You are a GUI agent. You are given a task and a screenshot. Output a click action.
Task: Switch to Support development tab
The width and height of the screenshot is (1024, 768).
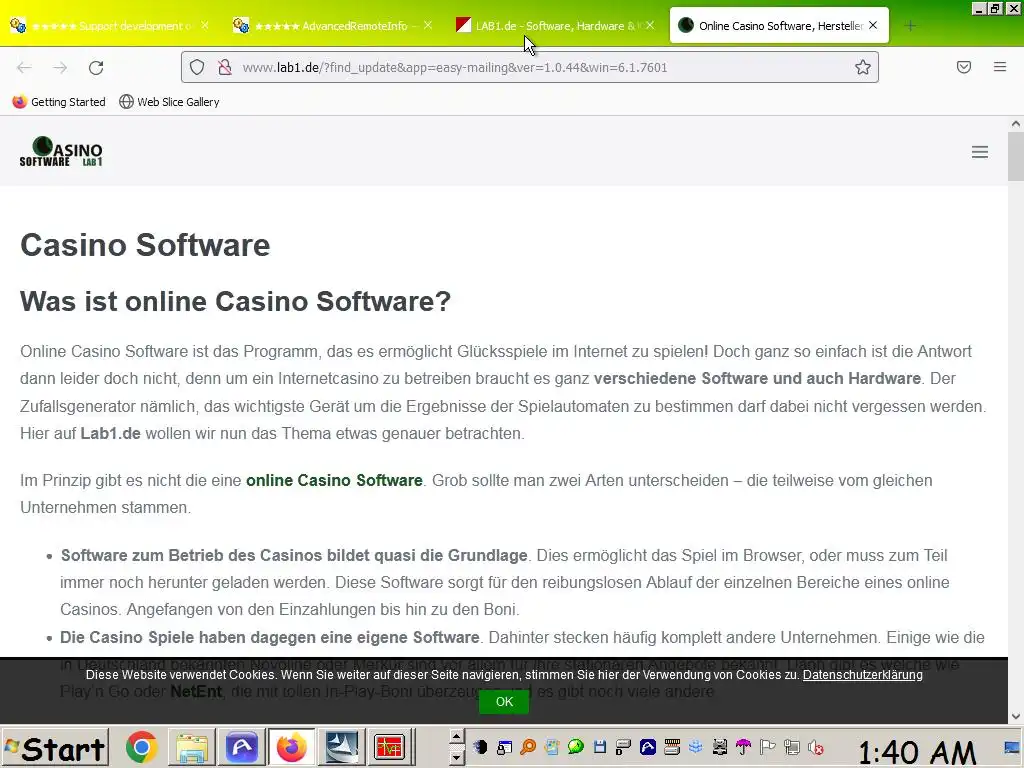pos(110,25)
